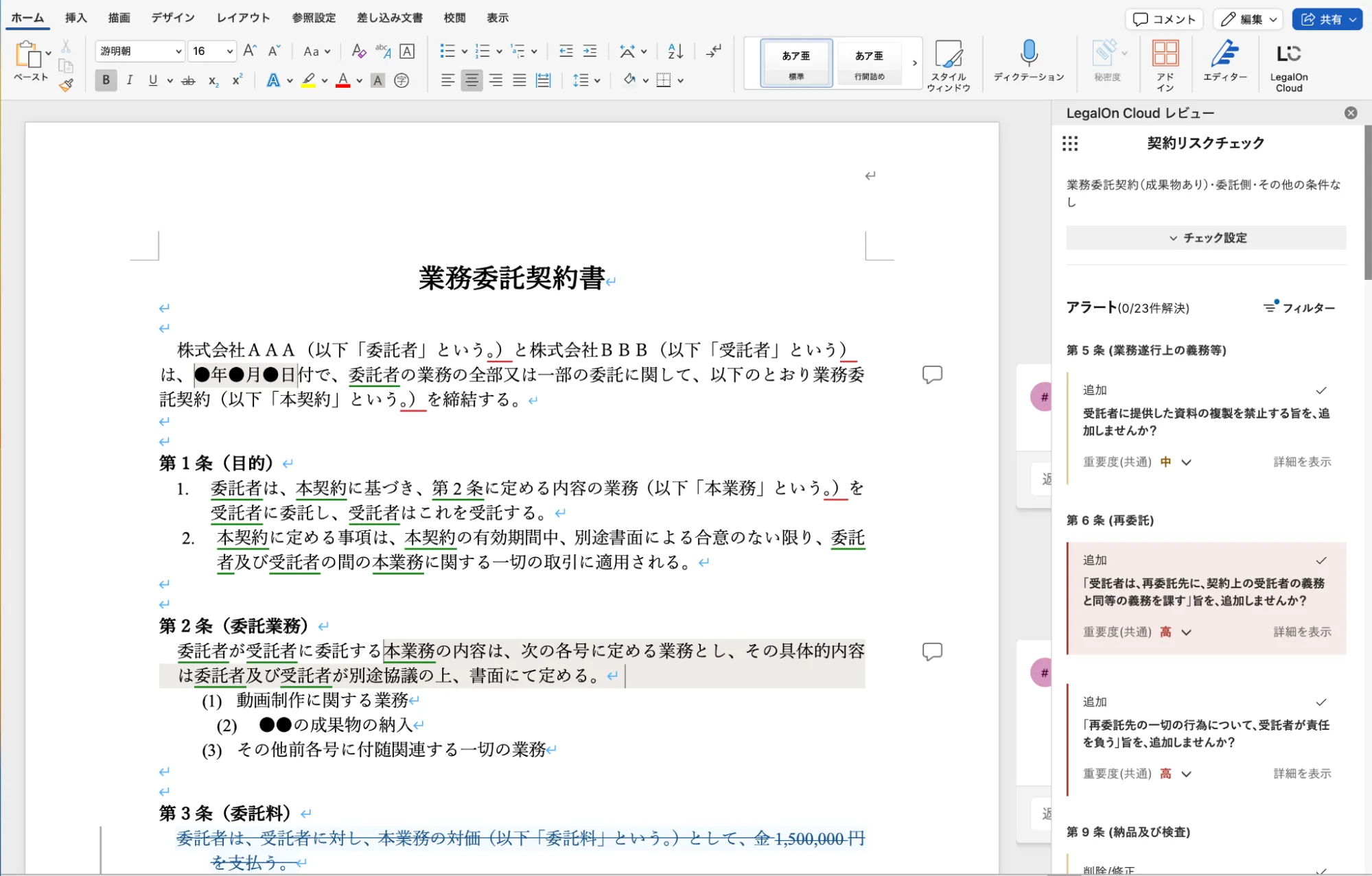1372x876 pixels.
Task: Open the highlight color dropdown arrow
Action: pos(325,81)
